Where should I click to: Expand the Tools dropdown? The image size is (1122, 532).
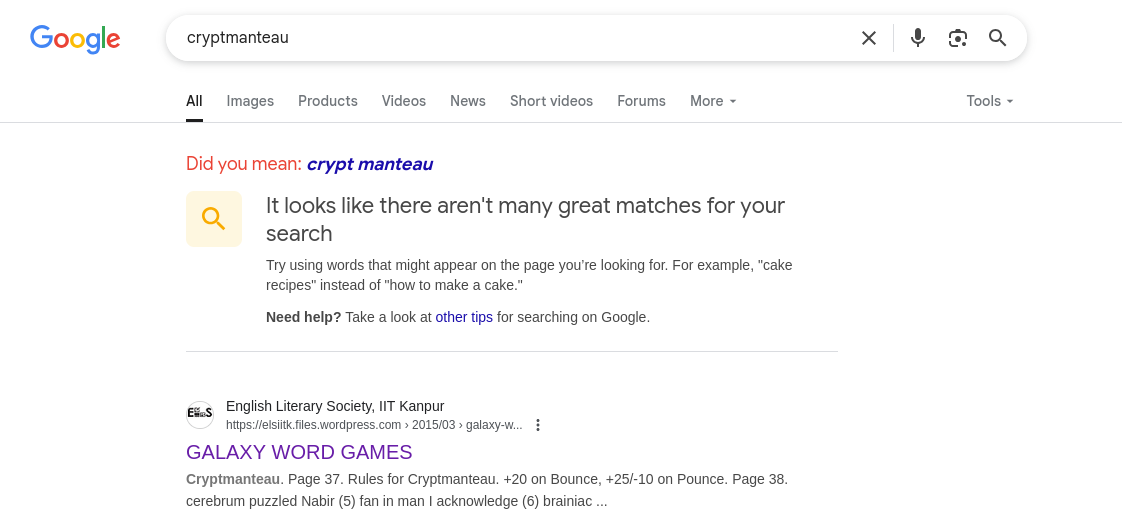990,101
